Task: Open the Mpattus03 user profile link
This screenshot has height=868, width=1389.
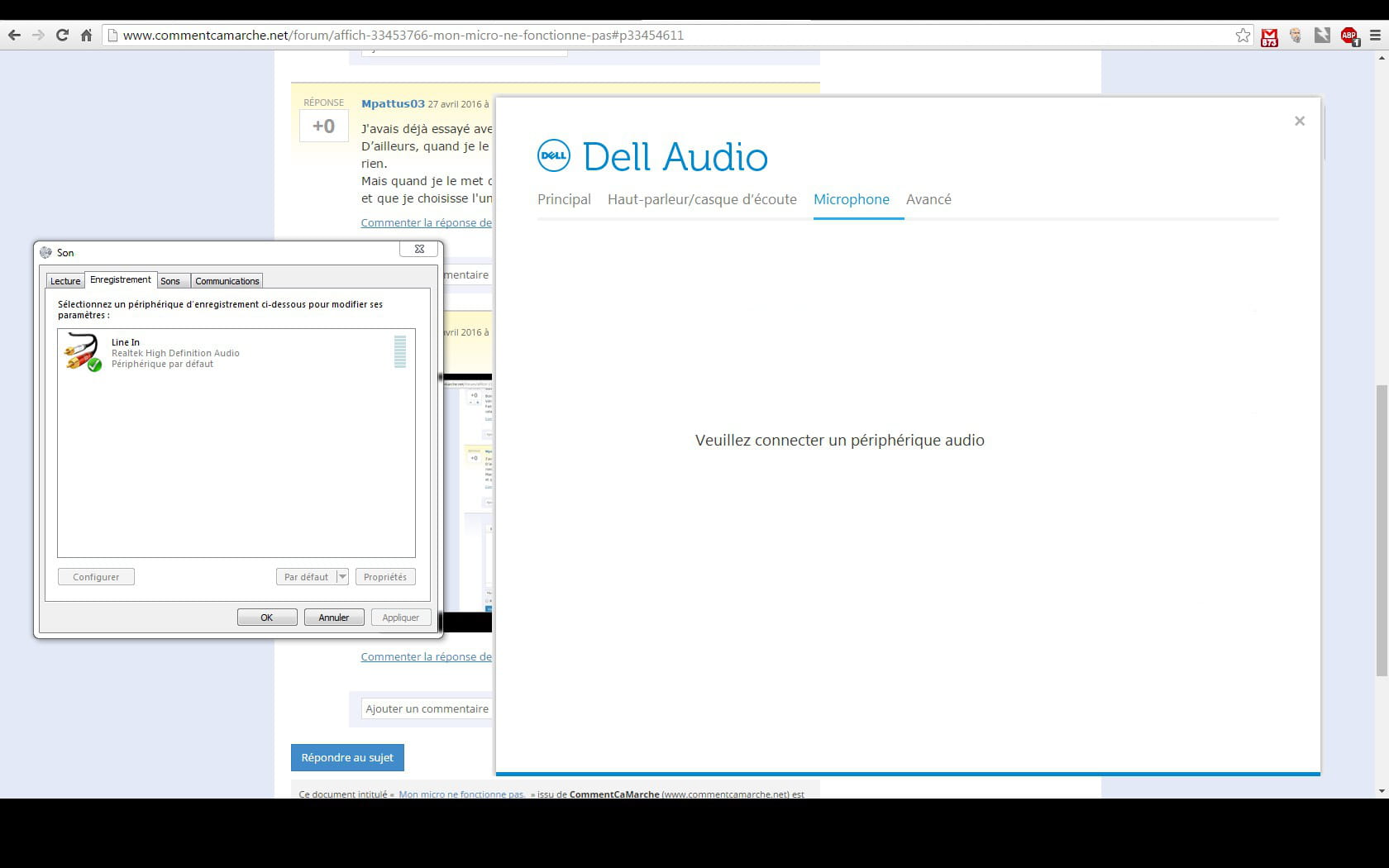Action: (393, 103)
